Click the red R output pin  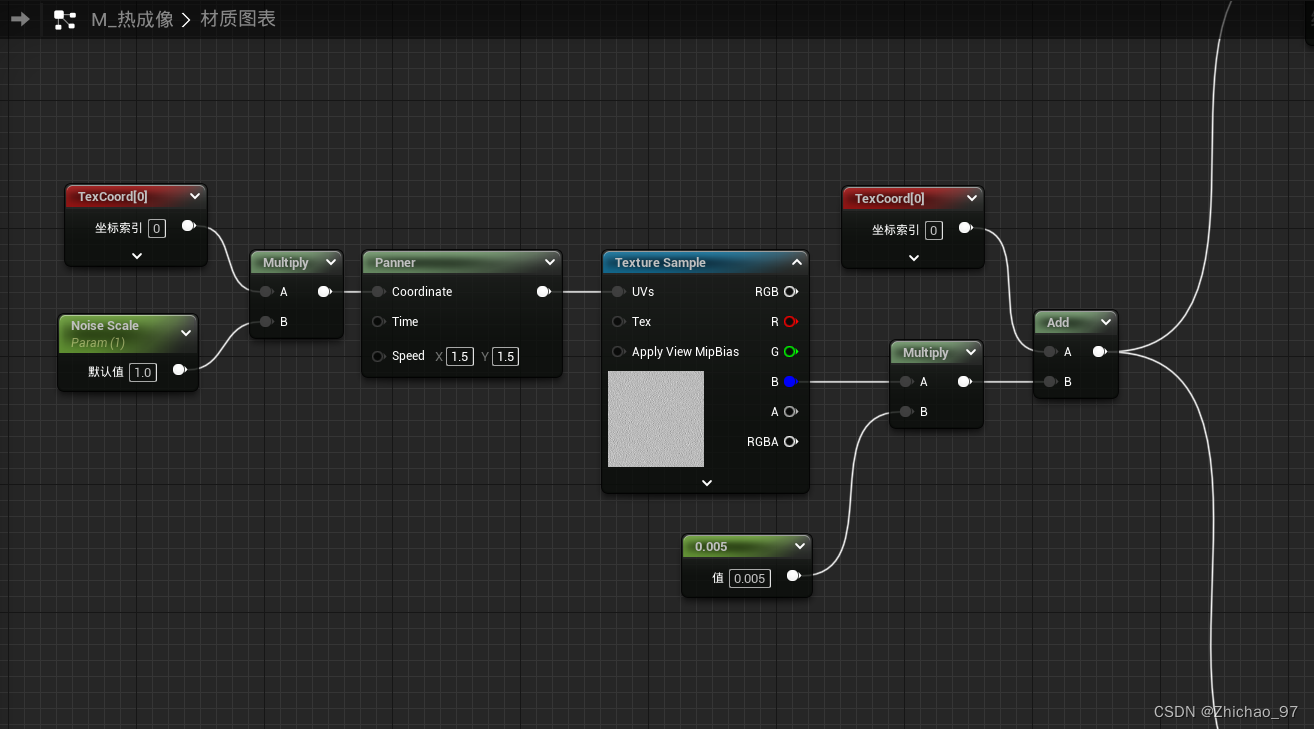791,322
